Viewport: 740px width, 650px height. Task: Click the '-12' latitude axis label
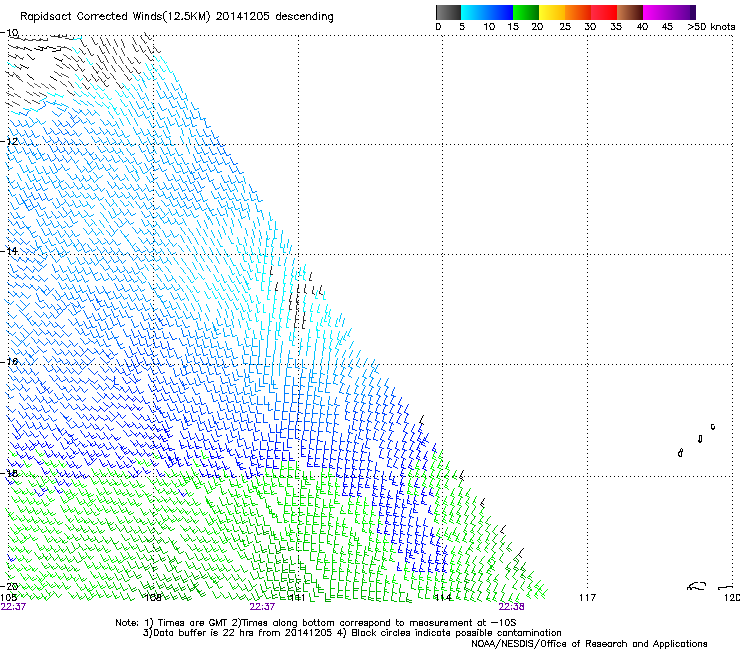tap(9, 141)
